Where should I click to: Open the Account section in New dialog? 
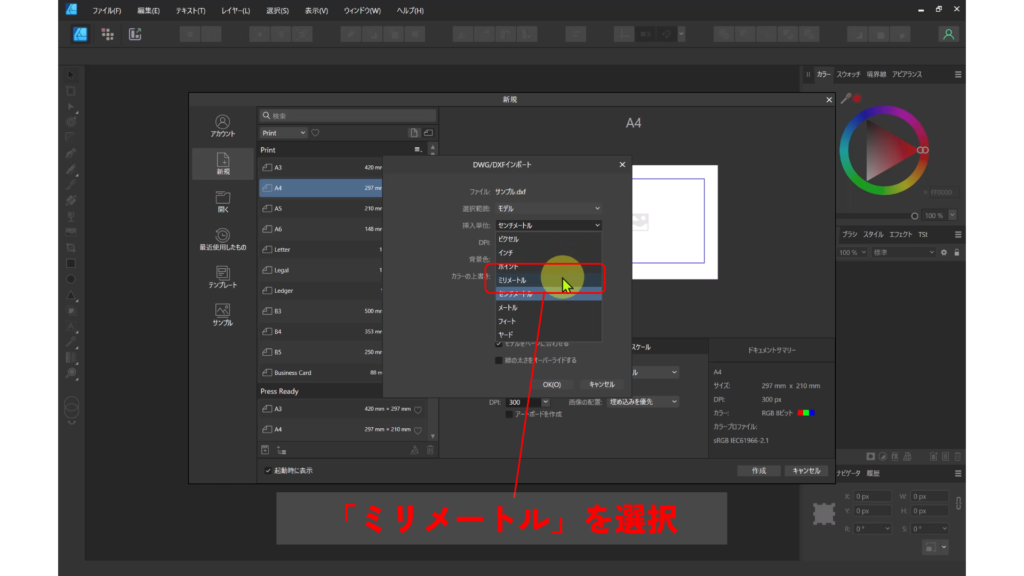click(x=223, y=126)
